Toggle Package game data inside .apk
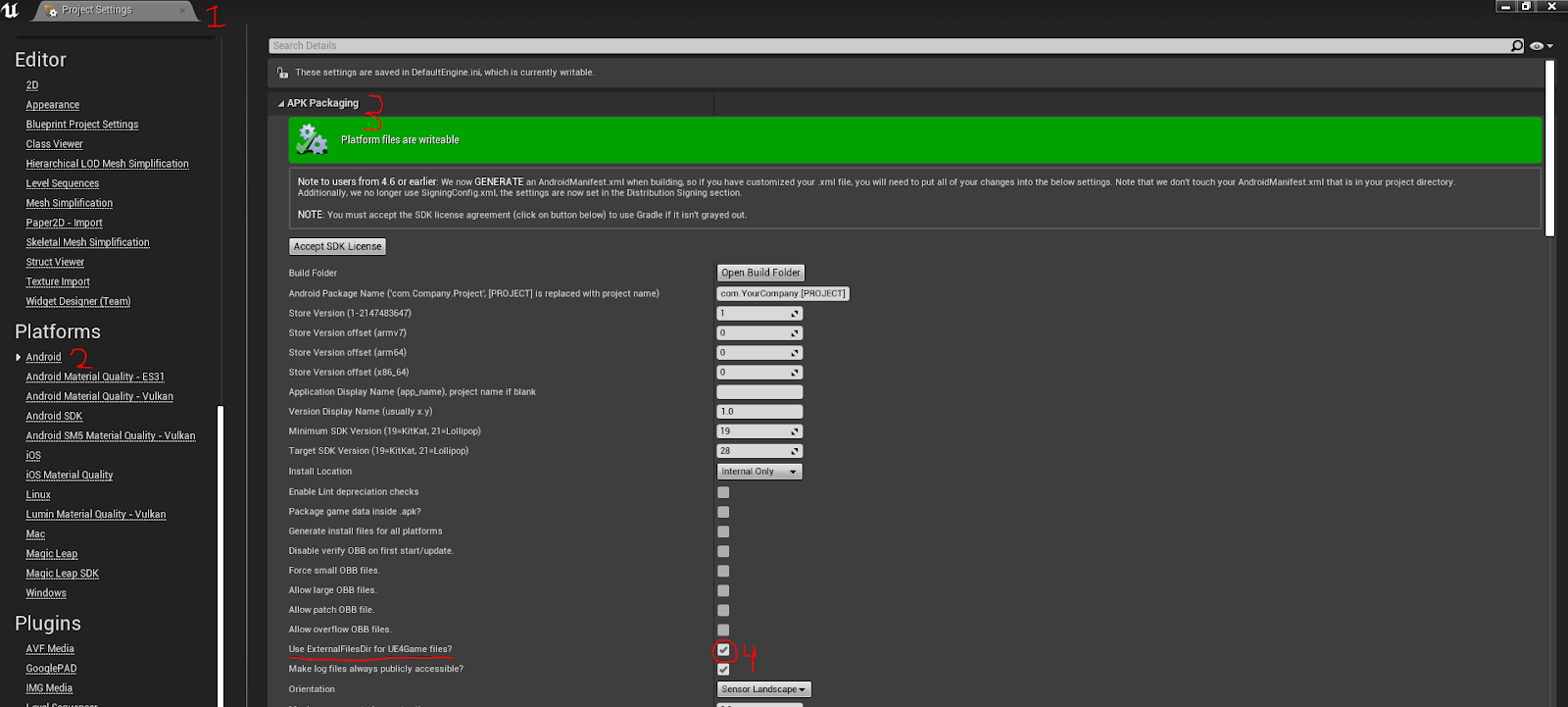Image resolution: width=1568 pixels, height=707 pixels. (x=723, y=512)
